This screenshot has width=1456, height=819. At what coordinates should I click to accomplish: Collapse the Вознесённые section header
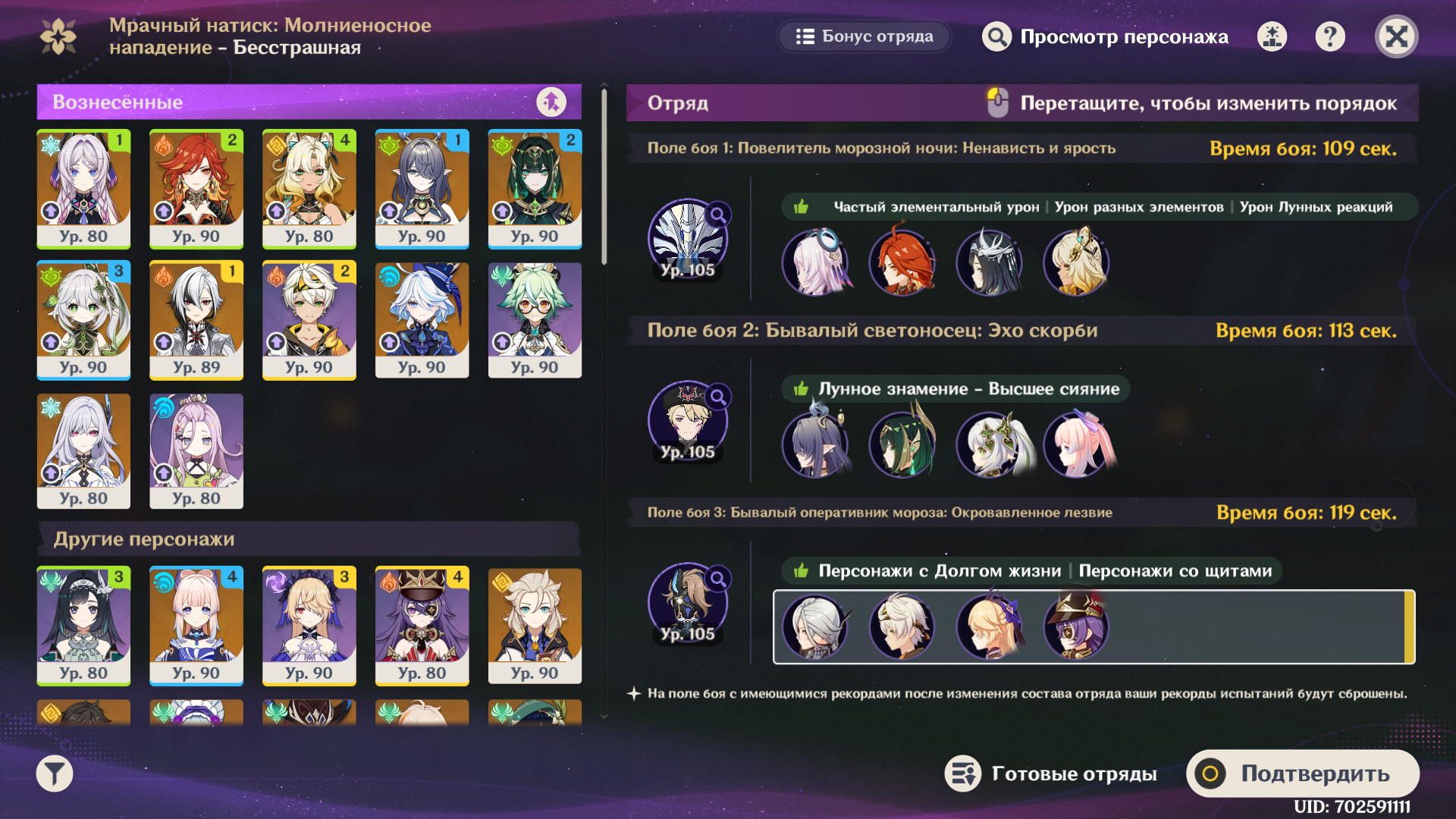point(309,102)
